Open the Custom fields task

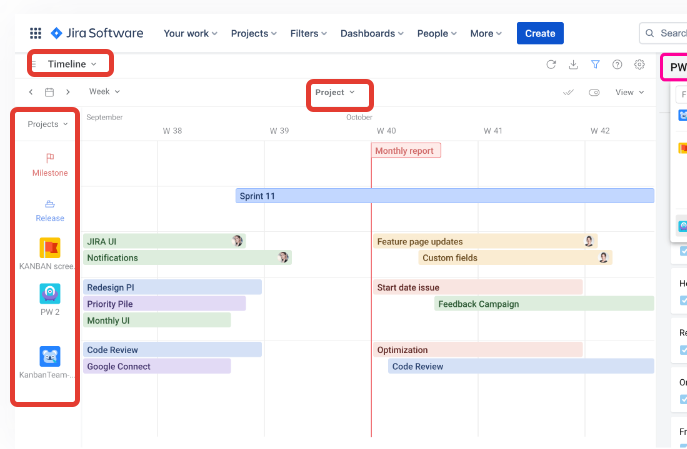point(515,258)
